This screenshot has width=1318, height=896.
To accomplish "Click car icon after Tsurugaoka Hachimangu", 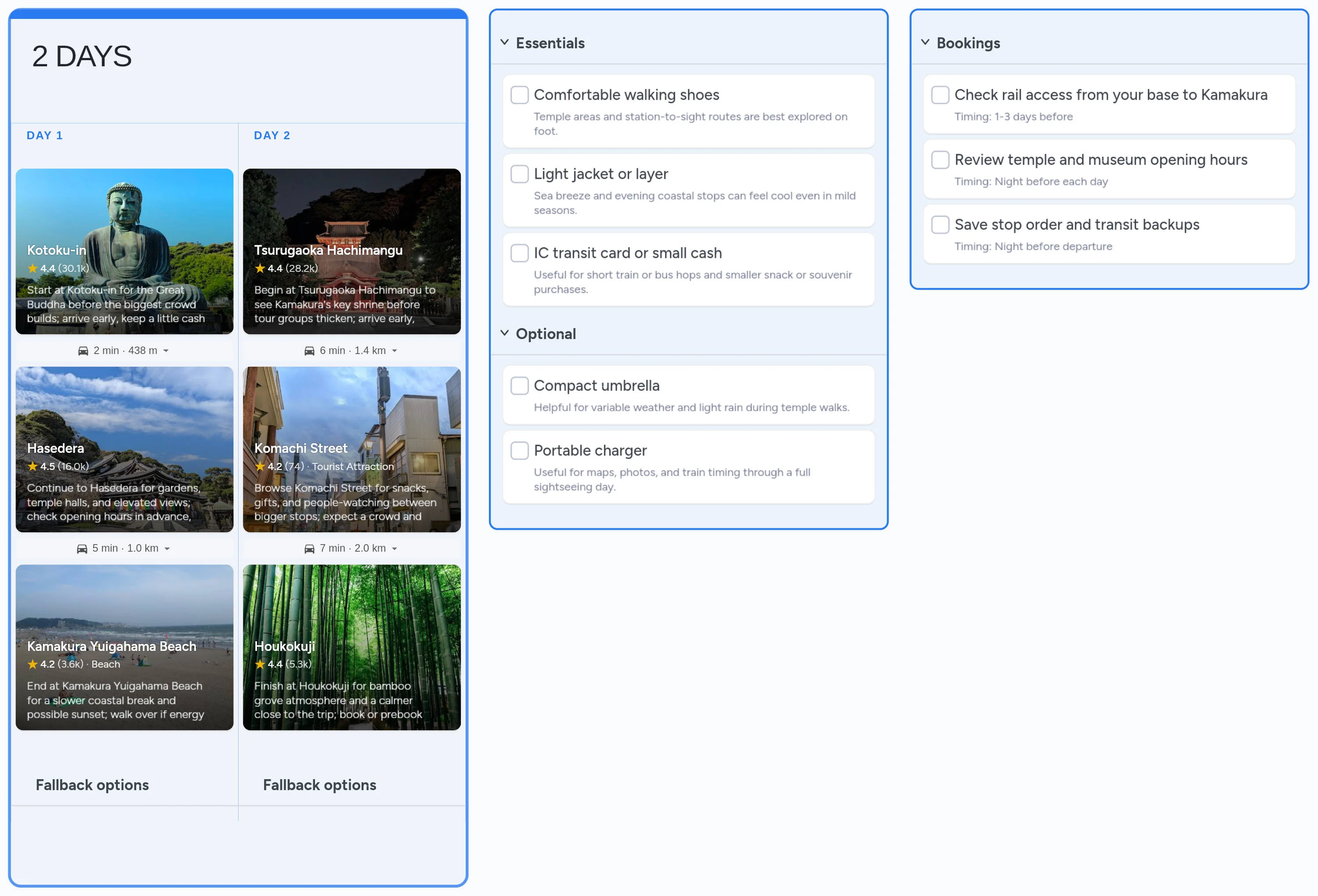I will 309,351.
